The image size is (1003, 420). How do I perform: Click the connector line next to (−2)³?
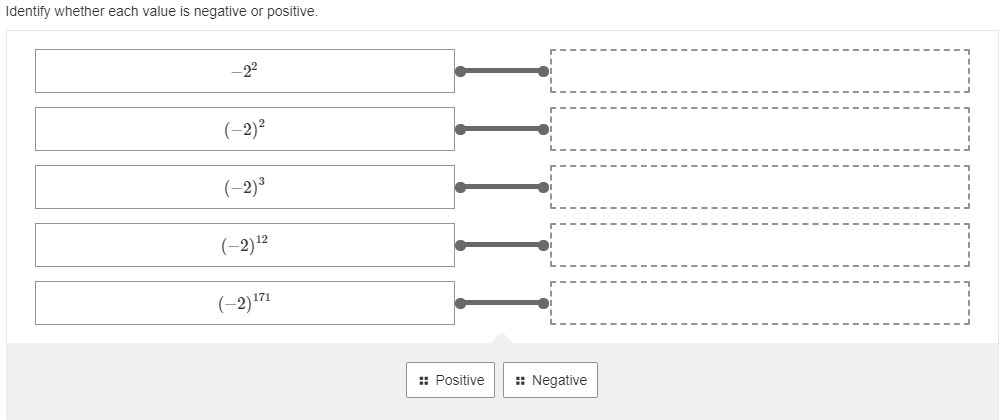point(501,187)
